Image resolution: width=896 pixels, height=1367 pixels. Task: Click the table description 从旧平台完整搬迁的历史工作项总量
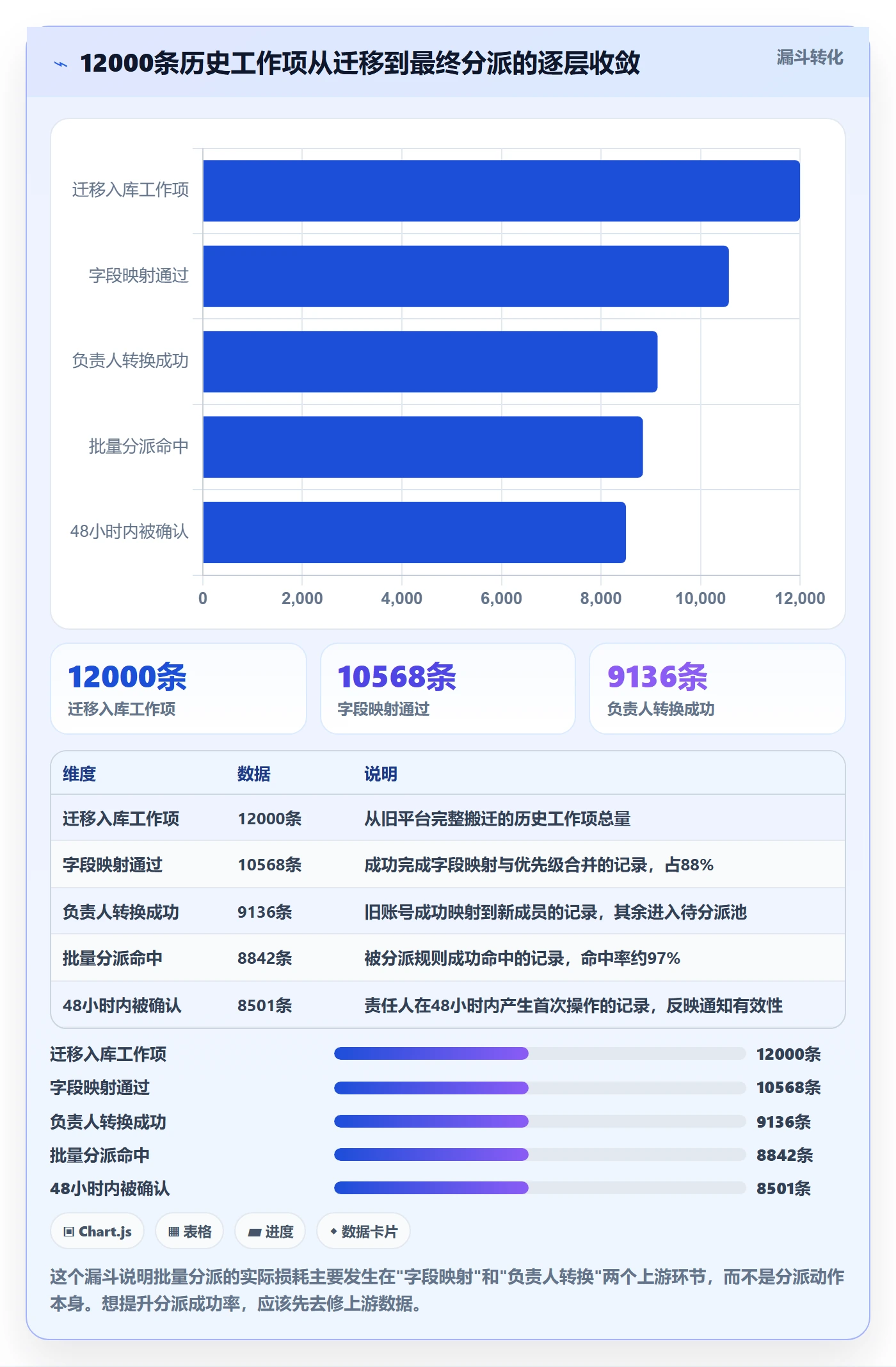click(497, 819)
